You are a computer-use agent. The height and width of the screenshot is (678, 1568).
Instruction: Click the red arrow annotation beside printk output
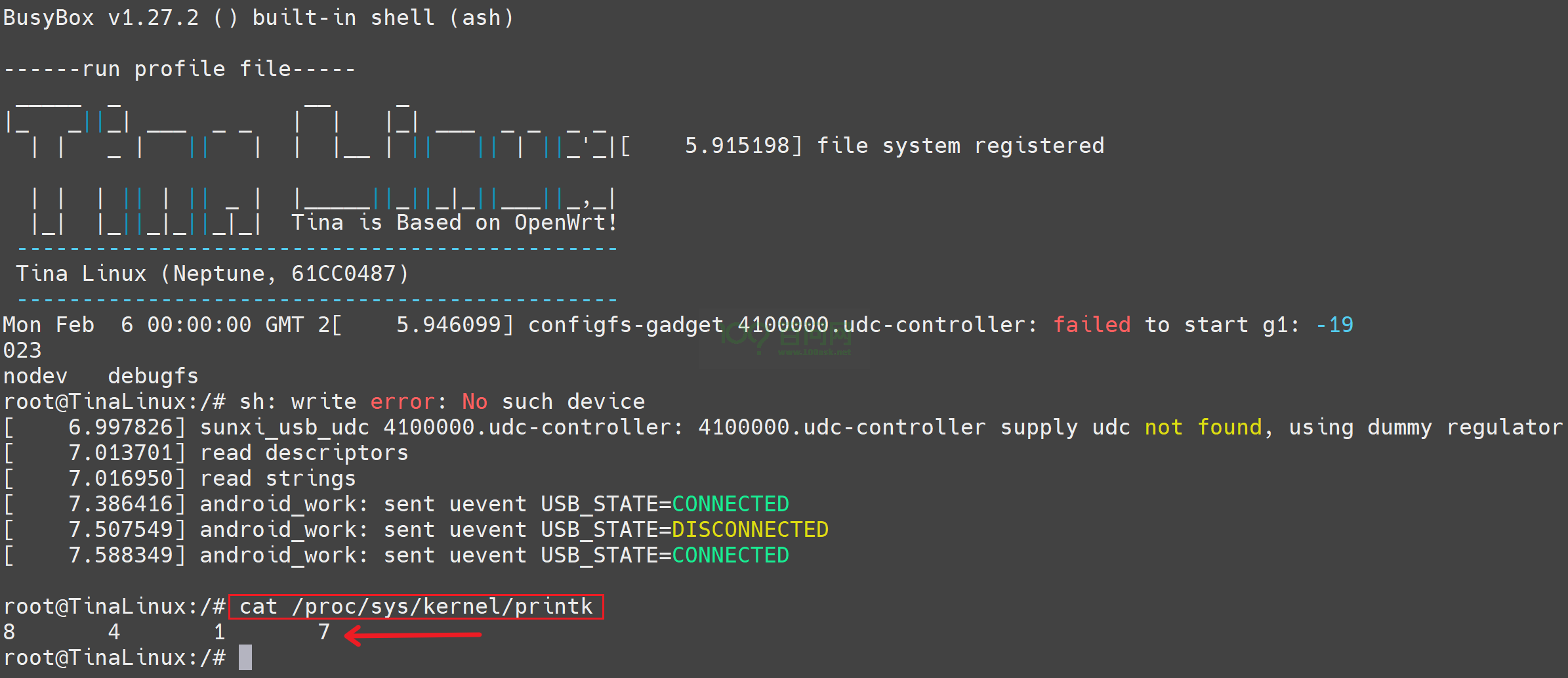tap(413, 635)
